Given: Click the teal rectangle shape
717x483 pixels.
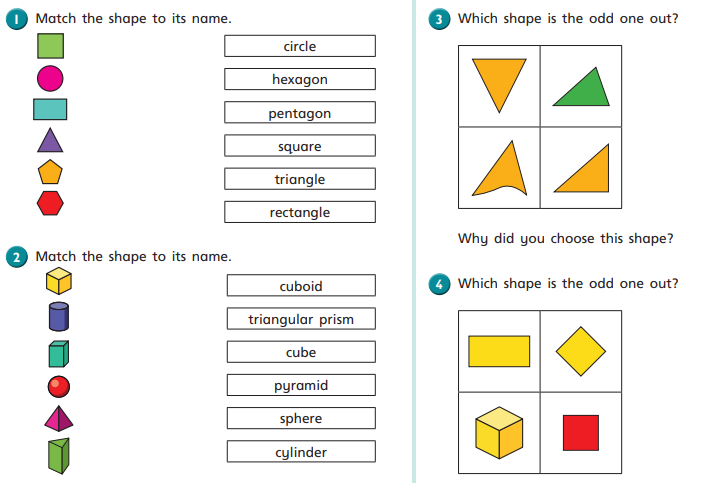Looking at the screenshot, I should 50,109.
